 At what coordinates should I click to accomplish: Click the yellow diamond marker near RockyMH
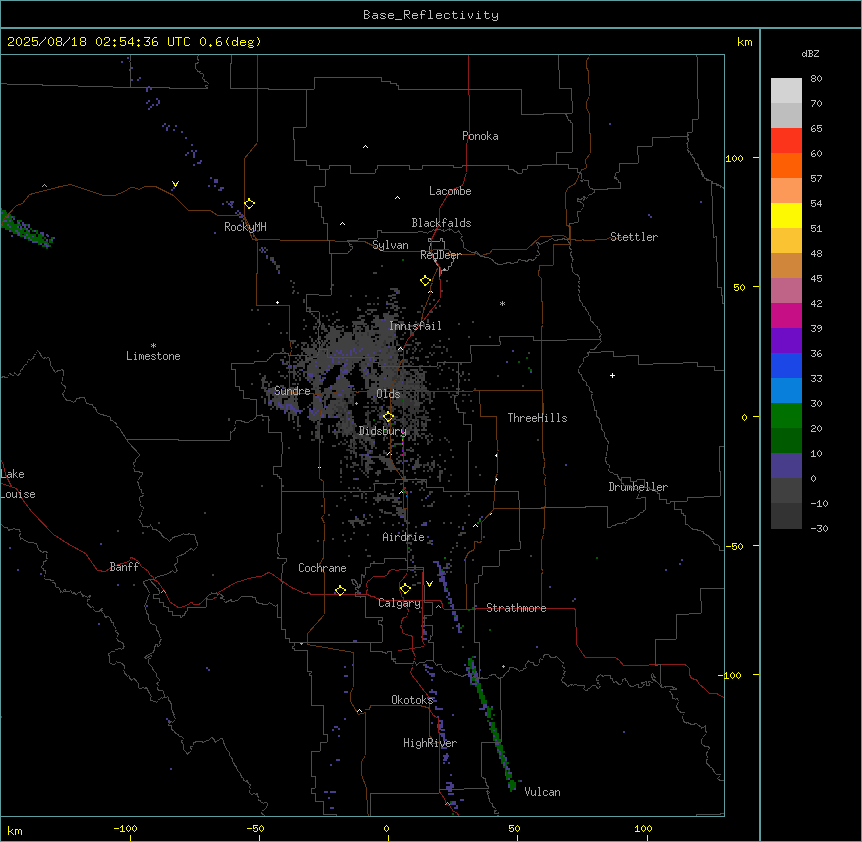coord(250,204)
